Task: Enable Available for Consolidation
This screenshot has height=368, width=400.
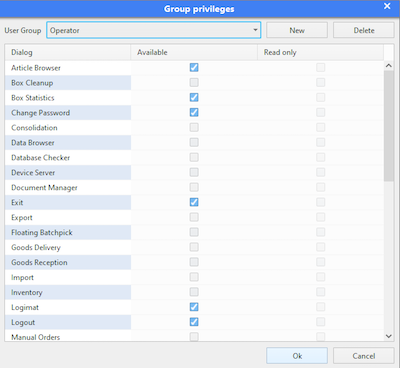Action: [194, 127]
